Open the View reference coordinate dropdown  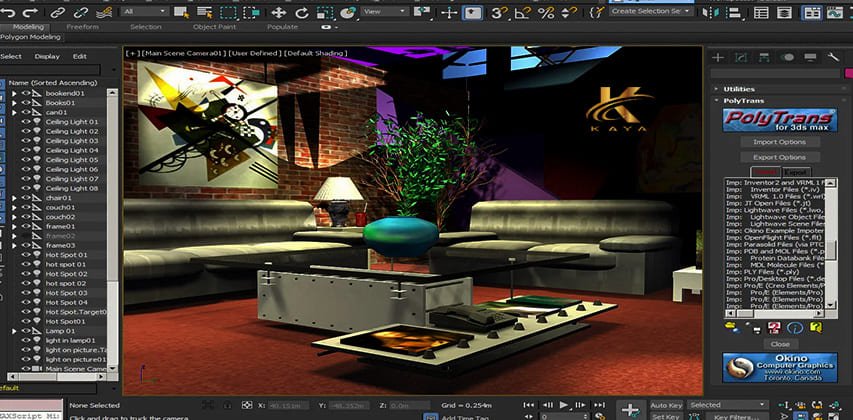tap(385, 11)
